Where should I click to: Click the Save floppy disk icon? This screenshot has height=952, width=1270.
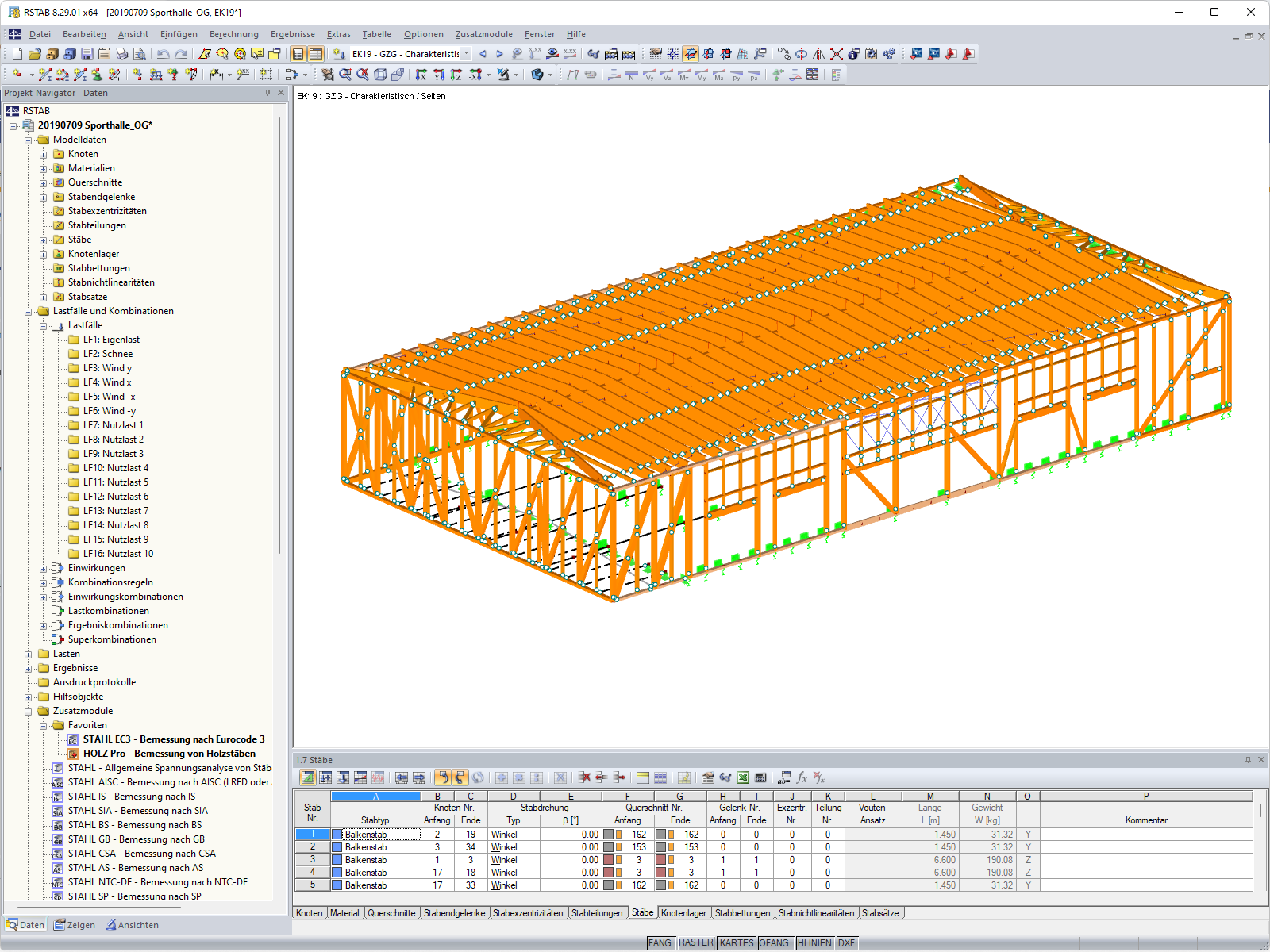87,54
